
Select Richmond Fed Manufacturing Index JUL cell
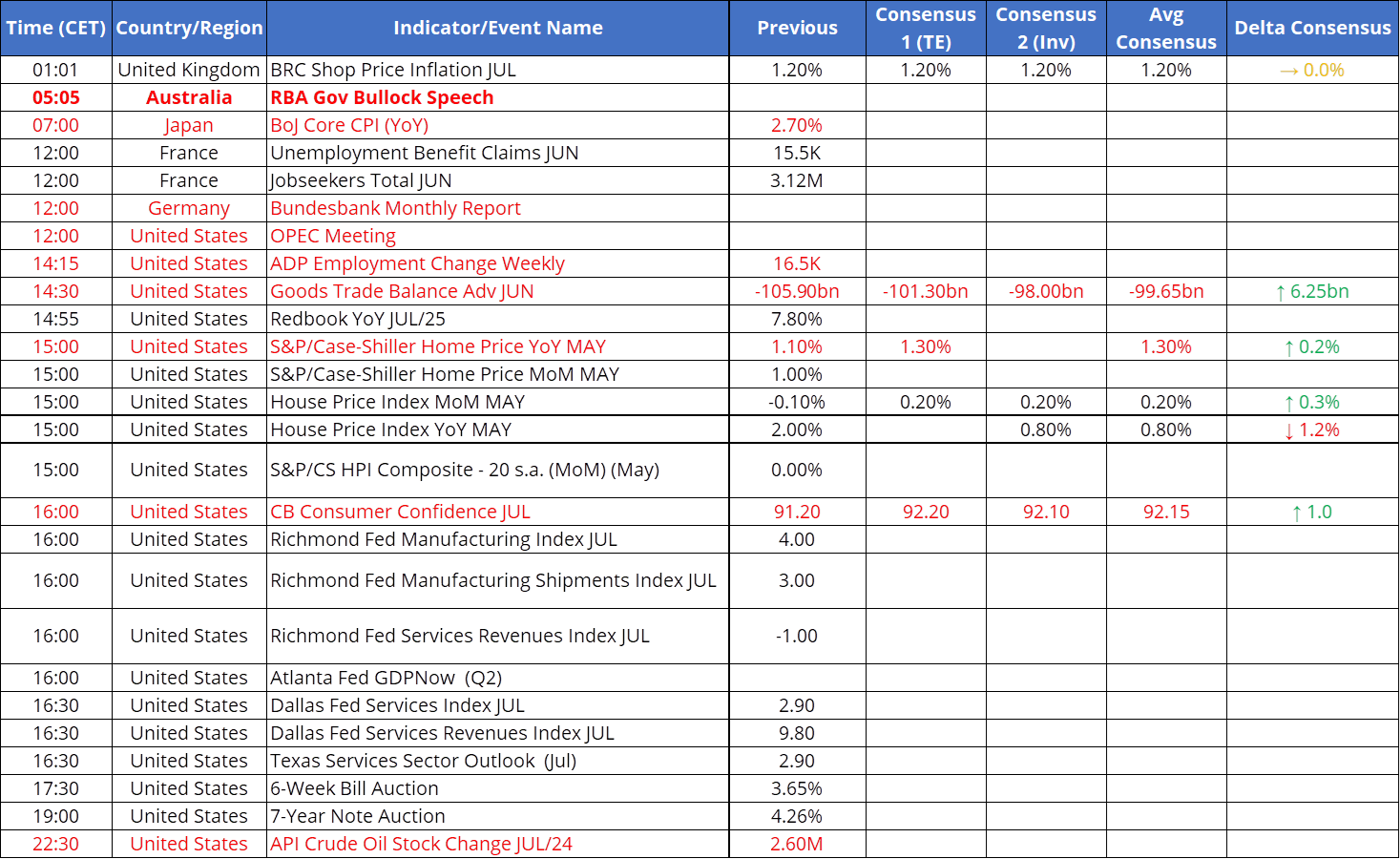tap(498, 539)
